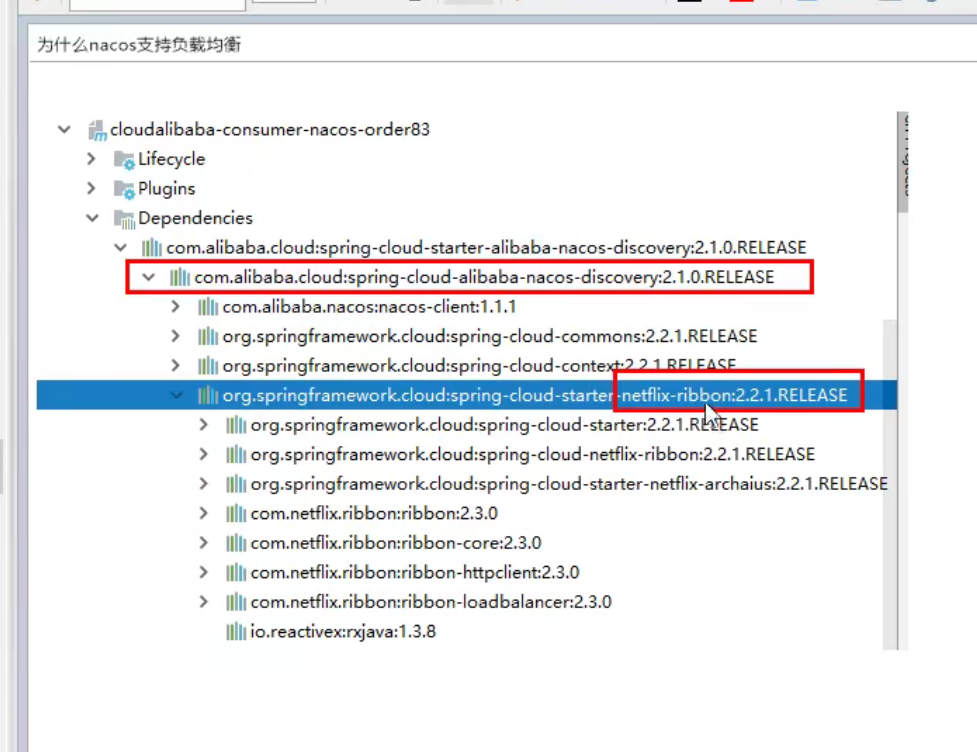The width and height of the screenshot is (977, 752).
Task: Select the Dependencies tree item
Action: point(195,218)
